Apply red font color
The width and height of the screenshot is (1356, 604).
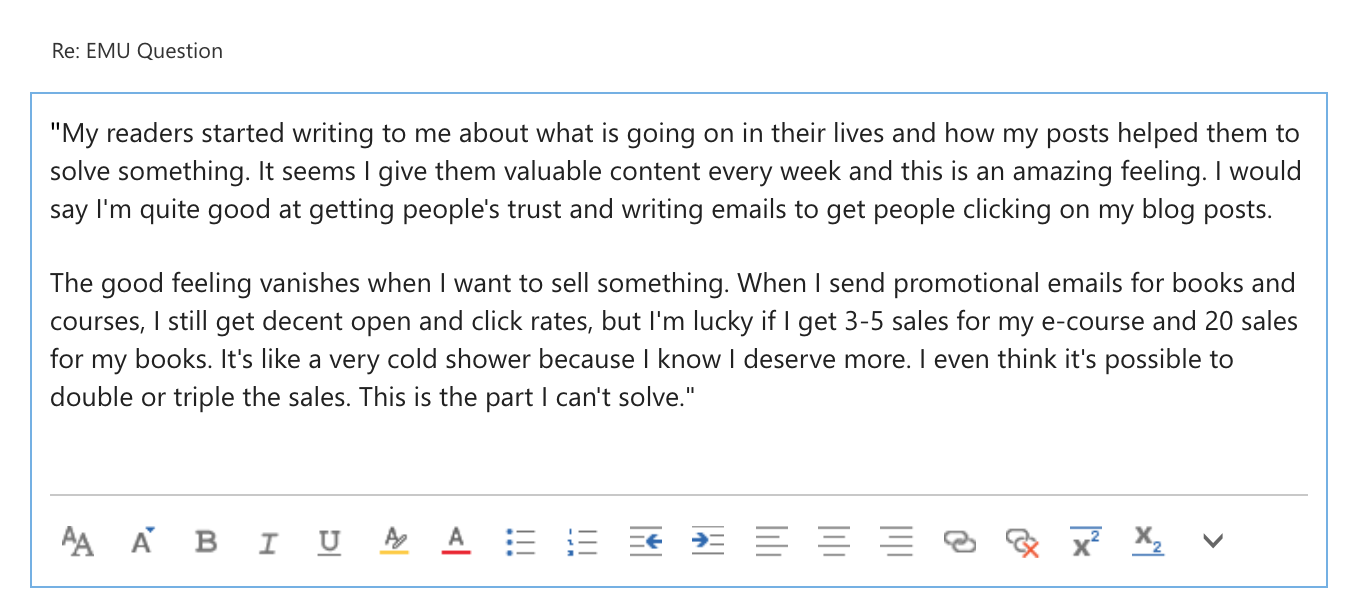(x=456, y=541)
